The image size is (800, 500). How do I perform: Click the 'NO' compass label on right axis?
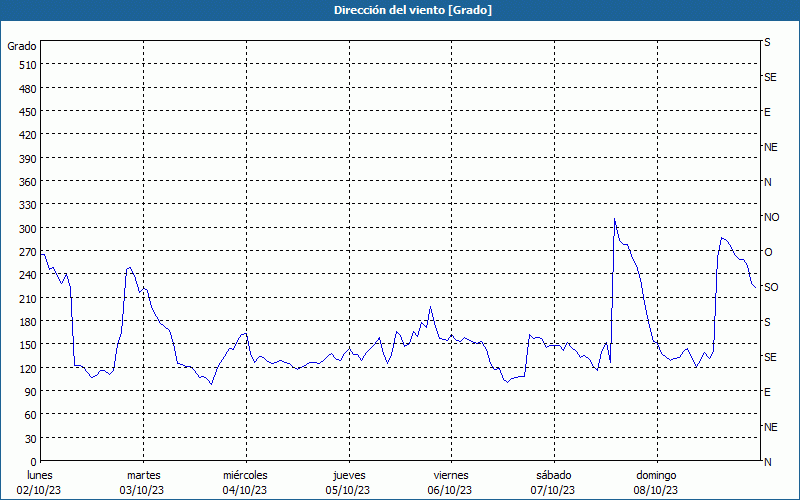click(x=771, y=217)
